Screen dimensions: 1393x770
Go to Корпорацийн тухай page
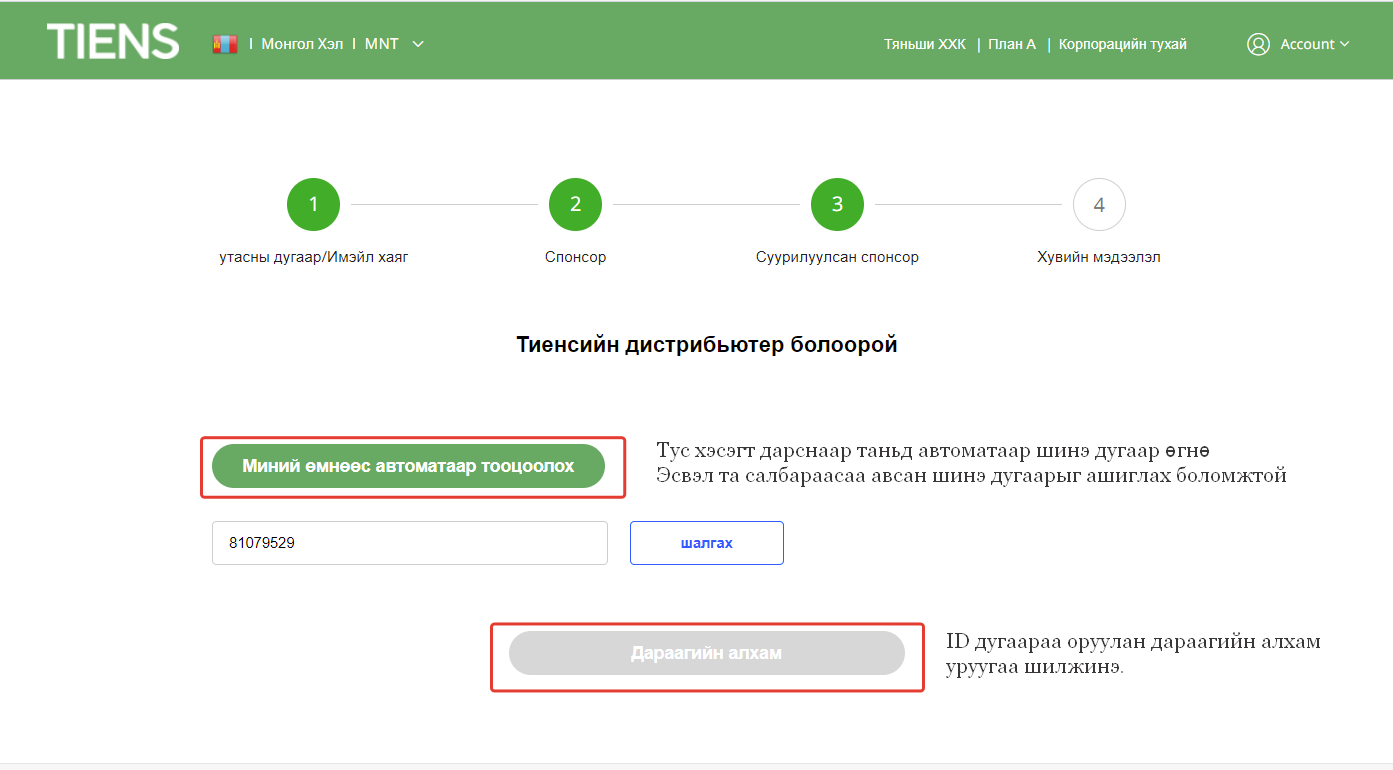(x=1122, y=44)
